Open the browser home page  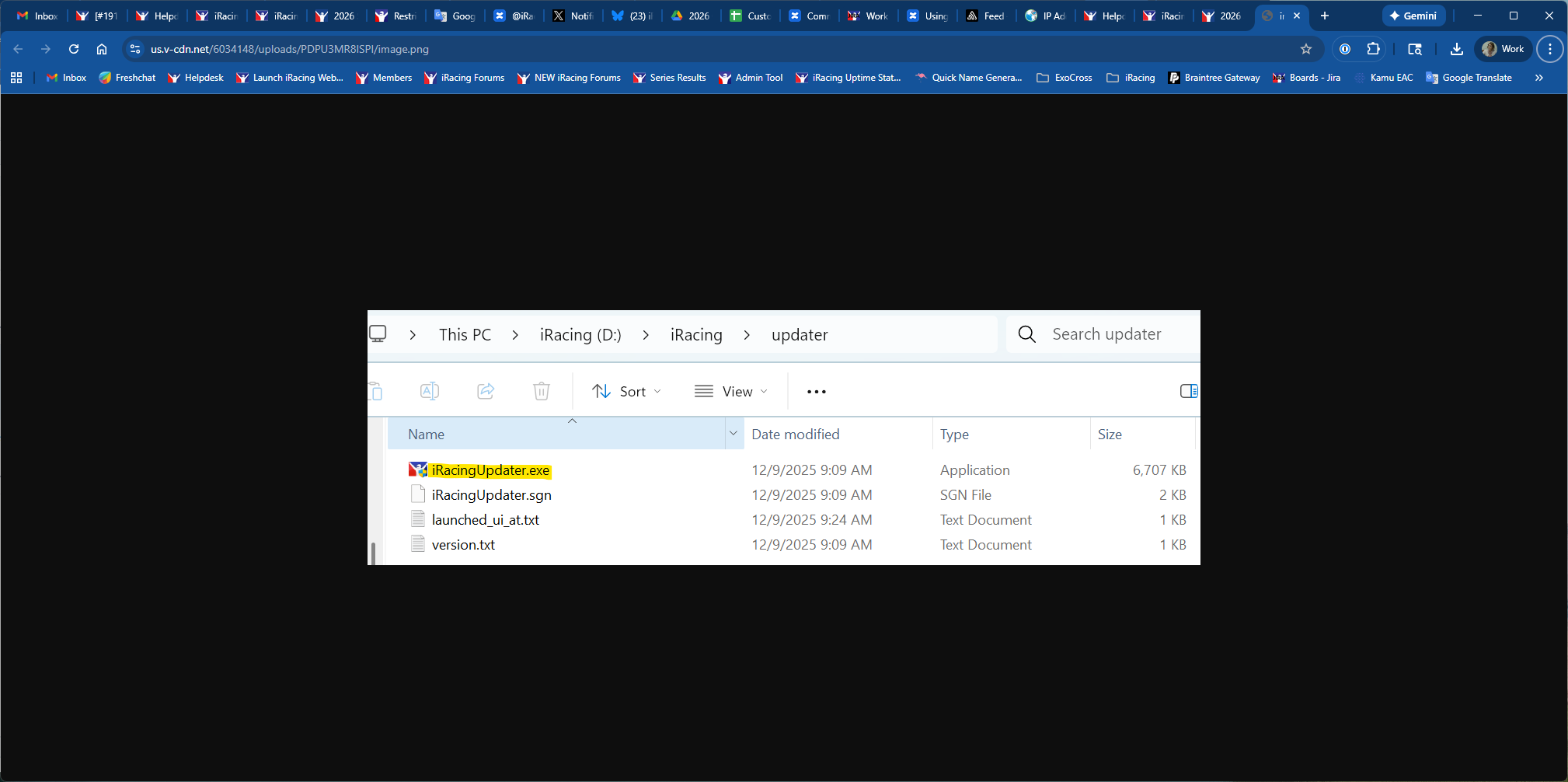point(102,49)
